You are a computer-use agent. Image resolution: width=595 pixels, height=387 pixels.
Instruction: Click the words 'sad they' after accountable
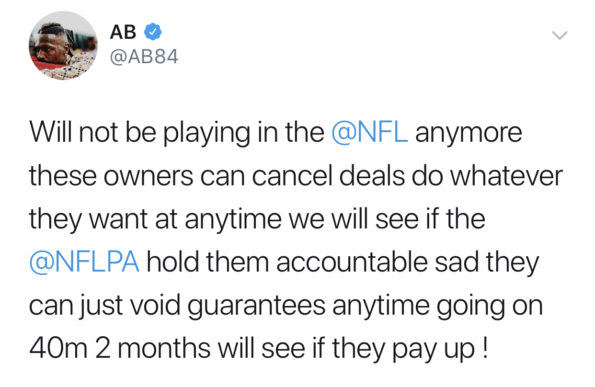point(487,263)
